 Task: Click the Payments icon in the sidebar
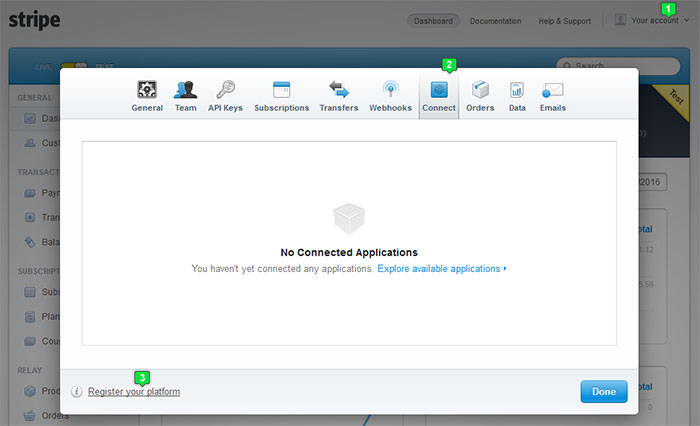point(30,193)
